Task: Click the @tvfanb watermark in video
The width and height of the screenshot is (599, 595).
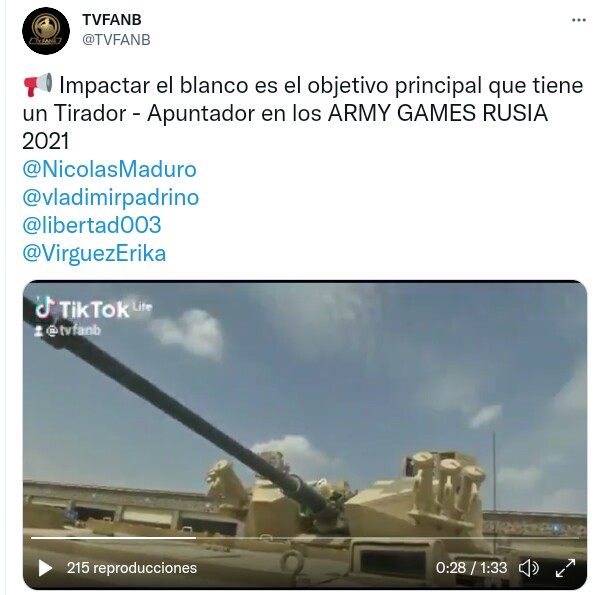Action: tap(68, 331)
